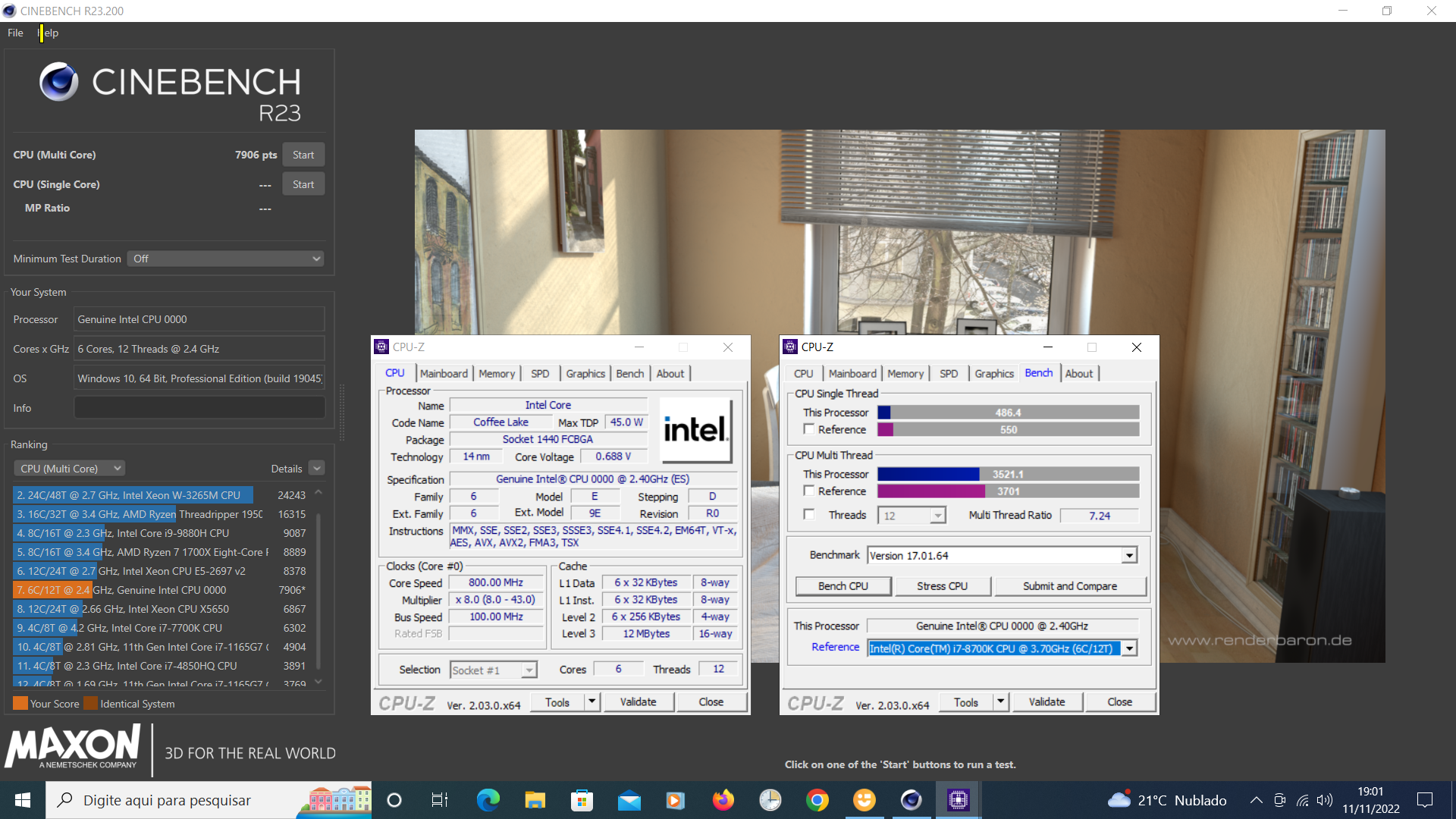Switch to Graphics tab in left CPU-Z
This screenshot has height=819, width=1456.
(585, 373)
